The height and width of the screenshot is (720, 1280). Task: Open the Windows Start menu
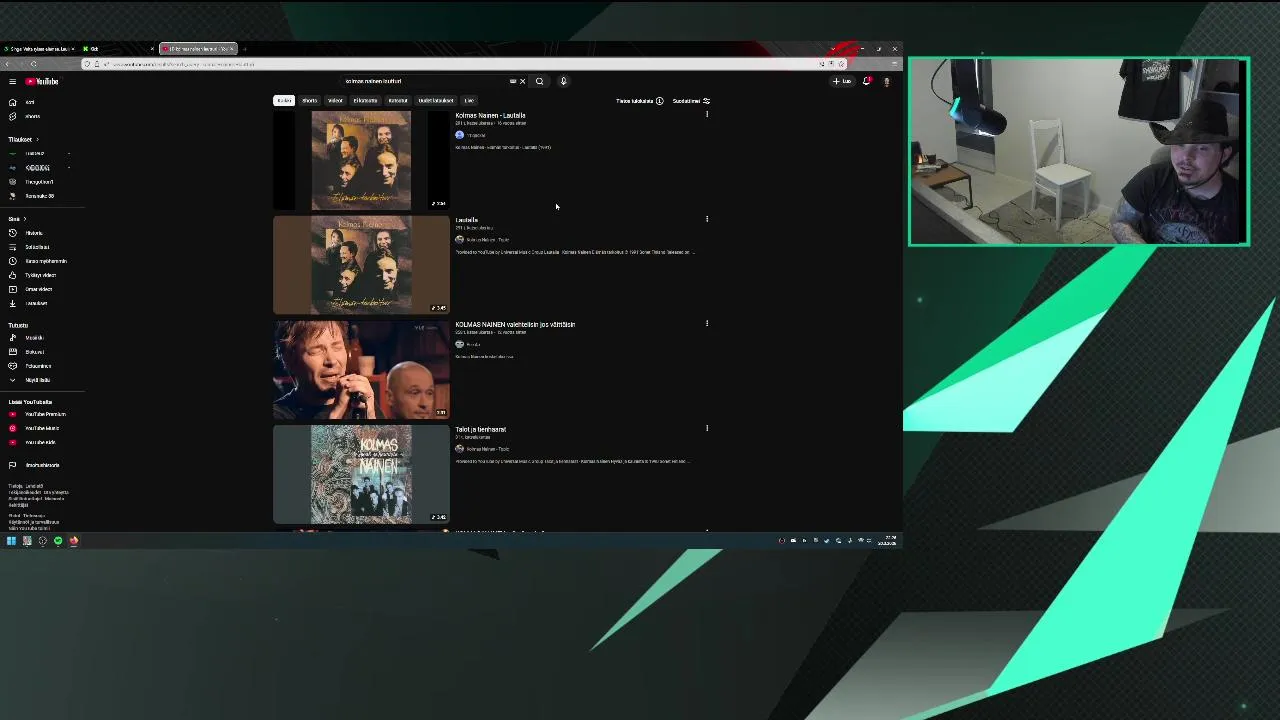[x=11, y=541]
